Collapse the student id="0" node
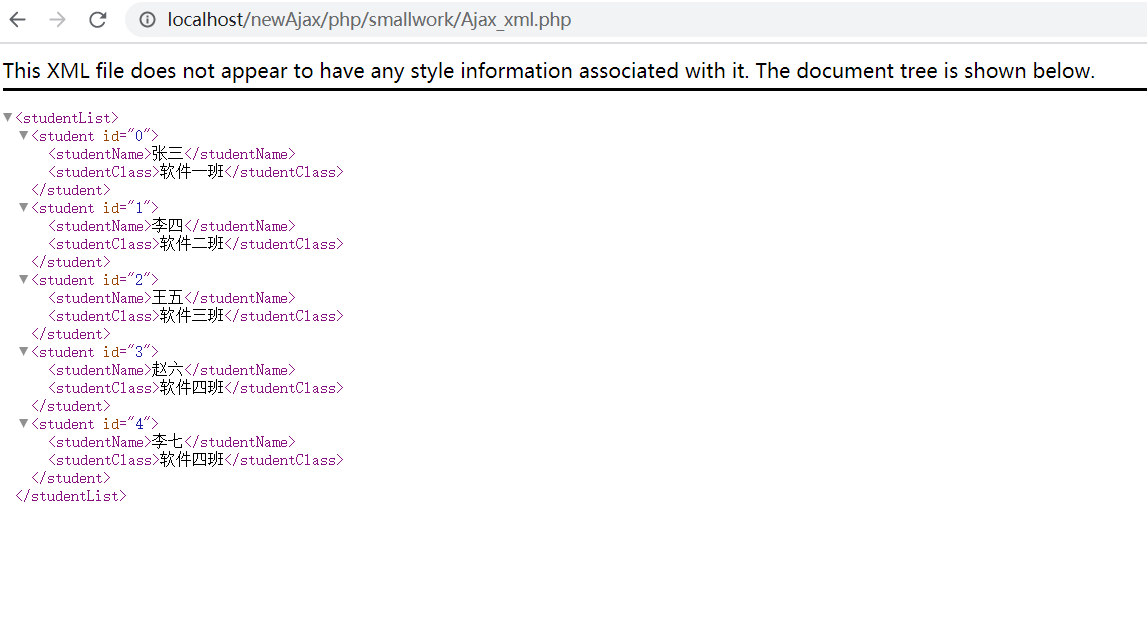Viewport: 1147px width, 621px height. coord(23,135)
